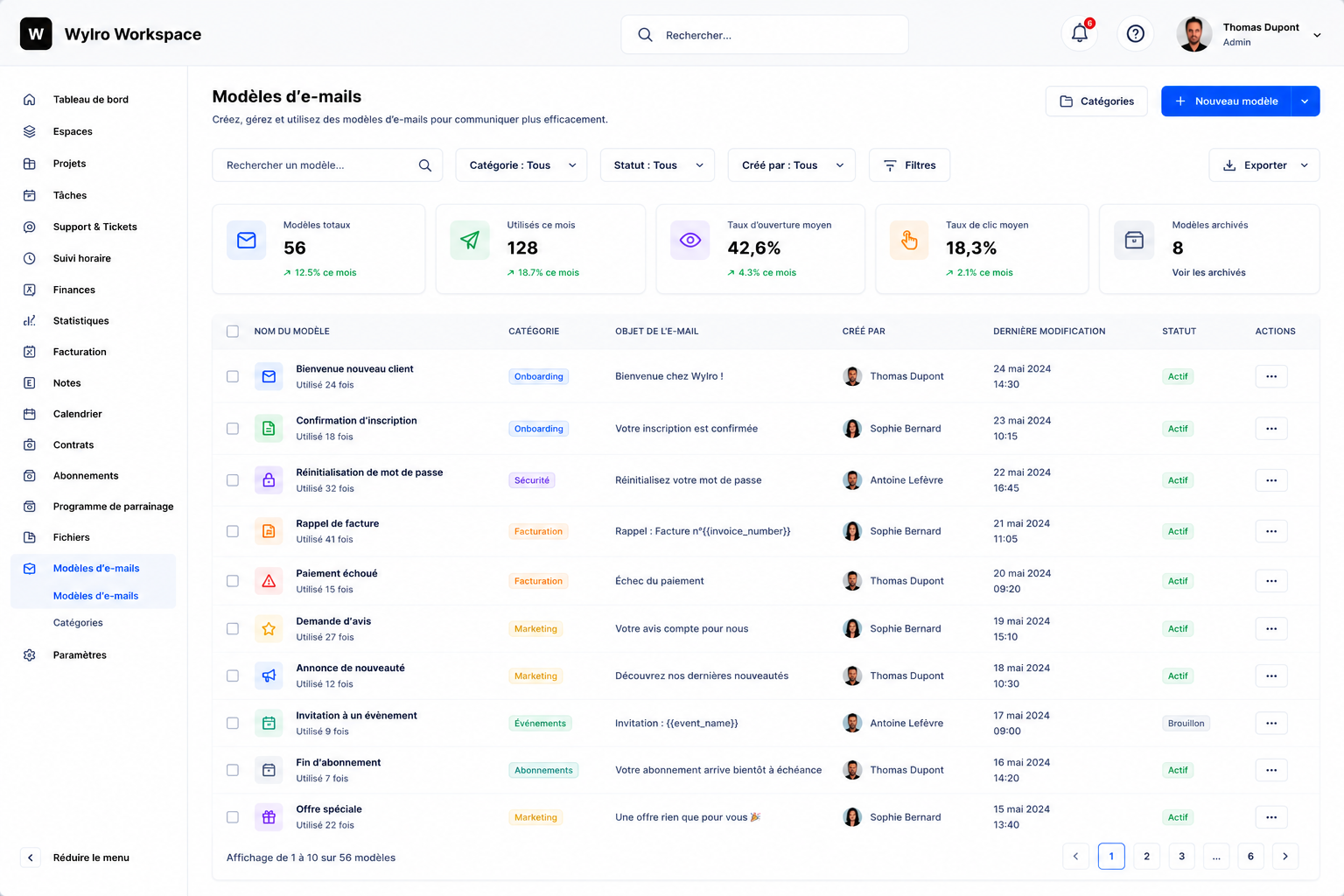This screenshot has height=896, width=1344.
Task: Open the Catégories button in the header
Action: [x=1096, y=101]
